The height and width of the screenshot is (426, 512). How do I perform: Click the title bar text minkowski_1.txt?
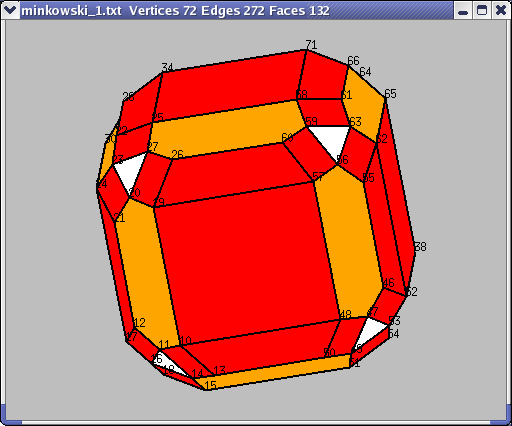71,11
